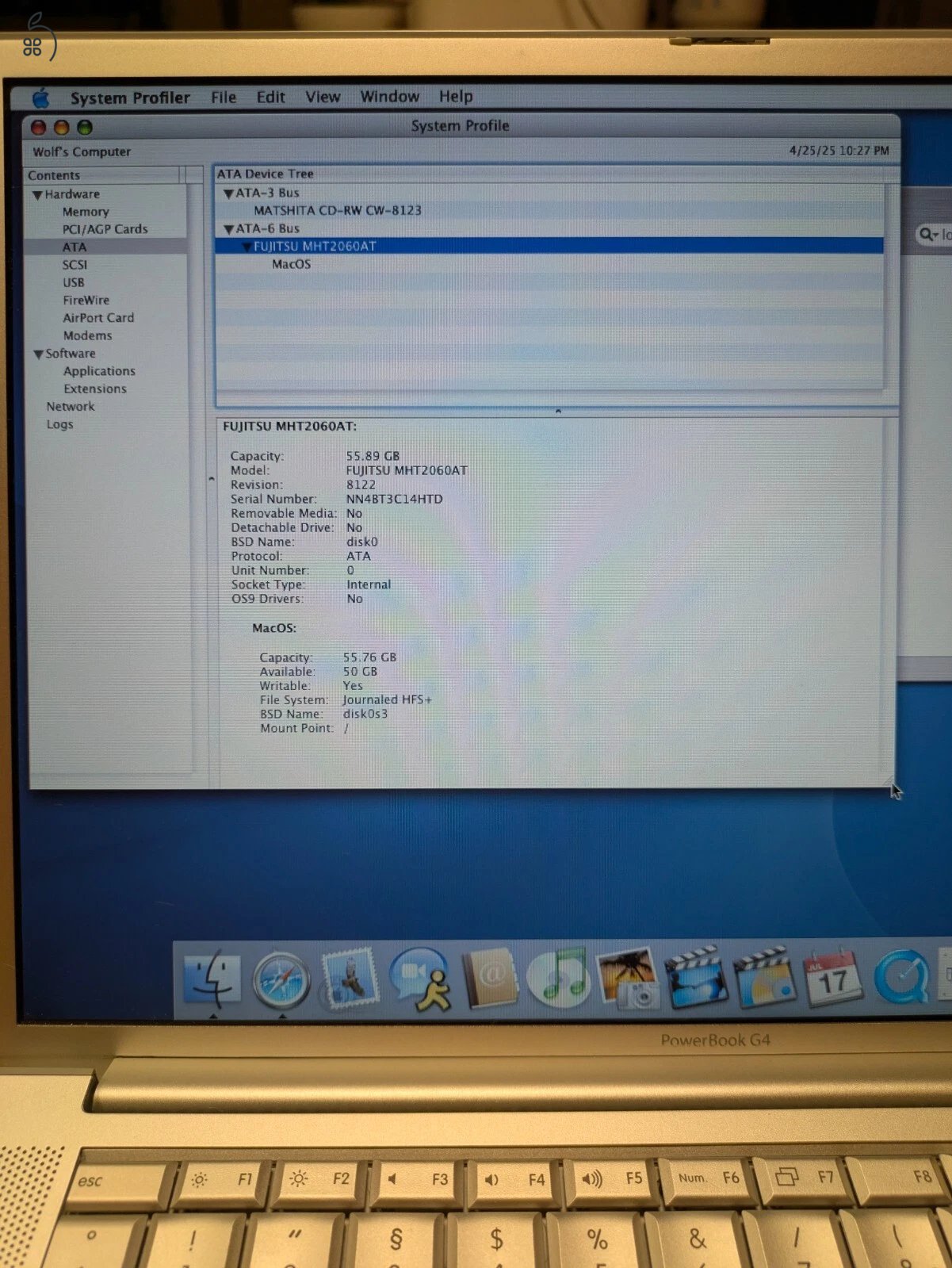Screen dimensions: 952x1268
Task: Click the green zoom button
Action: point(85,128)
